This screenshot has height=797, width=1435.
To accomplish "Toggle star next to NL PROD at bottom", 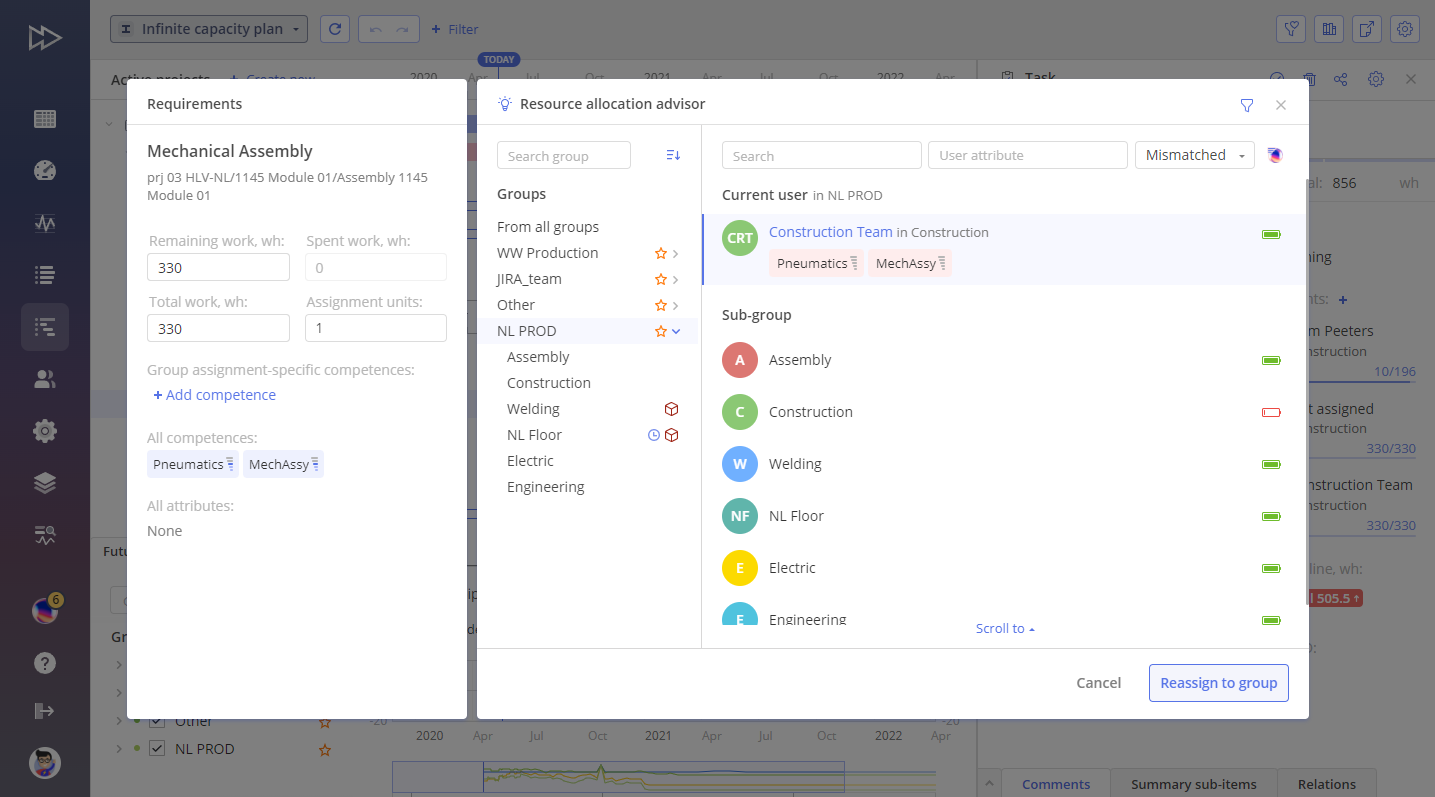I will [324, 749].
